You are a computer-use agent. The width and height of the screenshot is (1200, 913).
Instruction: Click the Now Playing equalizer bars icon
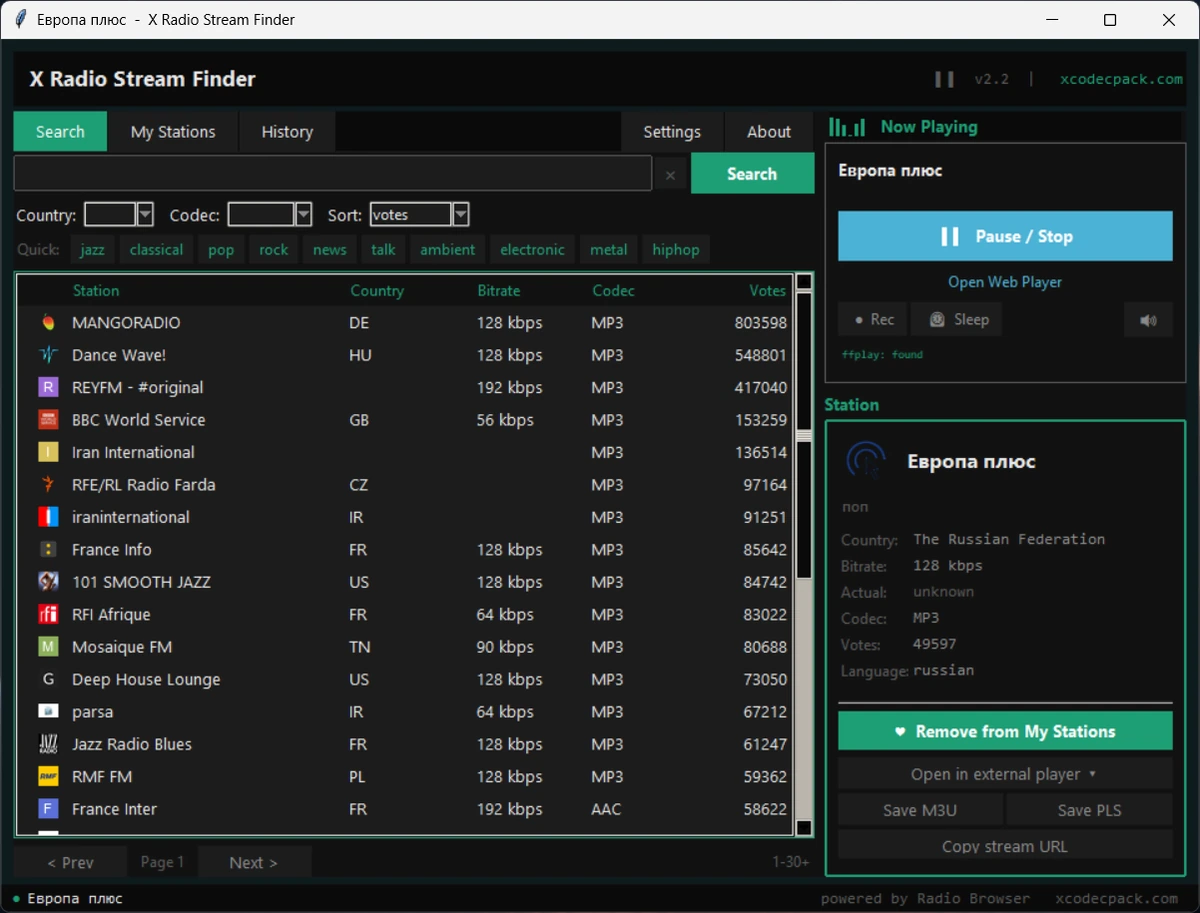(847, 127)
